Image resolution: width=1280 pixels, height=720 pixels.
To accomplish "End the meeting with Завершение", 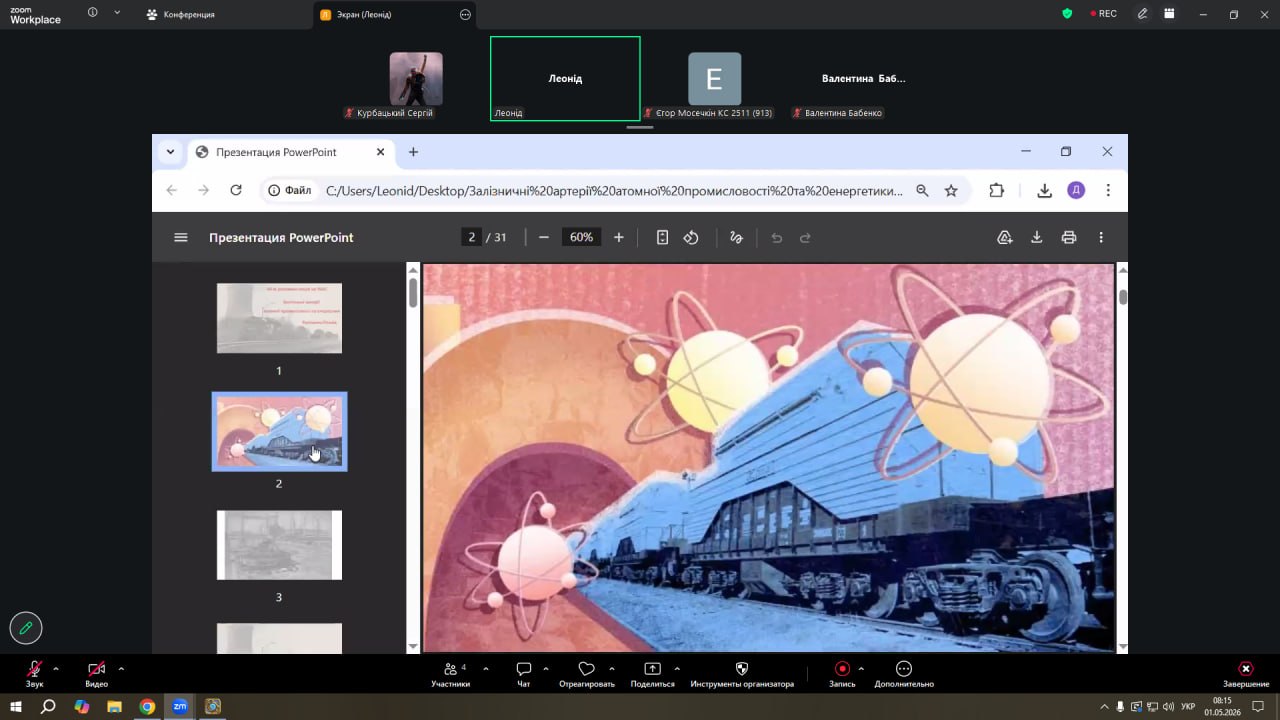I will pos(1246,675).
